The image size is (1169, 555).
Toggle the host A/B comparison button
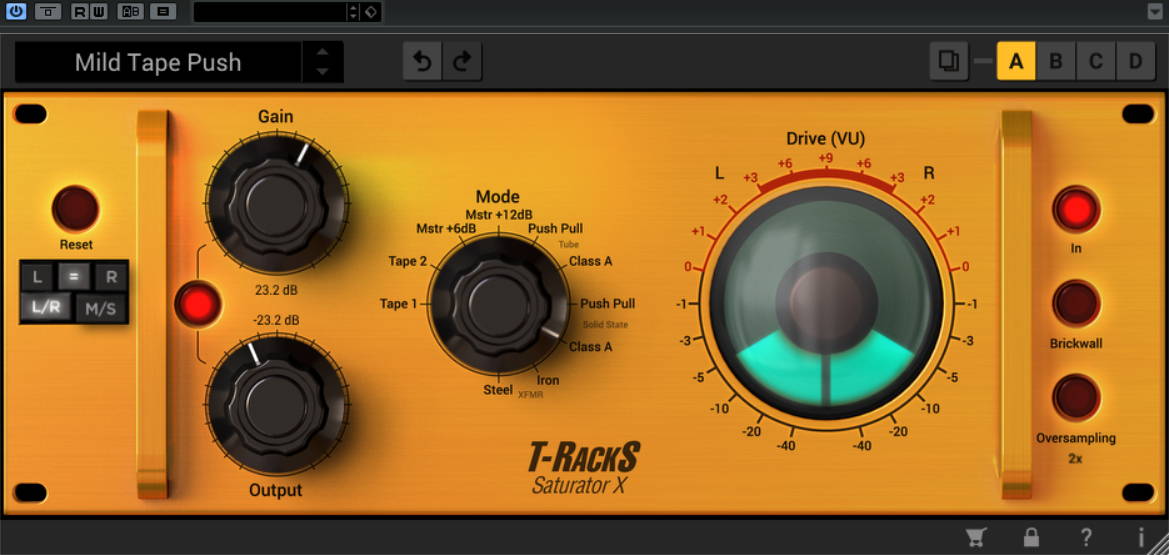(x=130, y=11)
